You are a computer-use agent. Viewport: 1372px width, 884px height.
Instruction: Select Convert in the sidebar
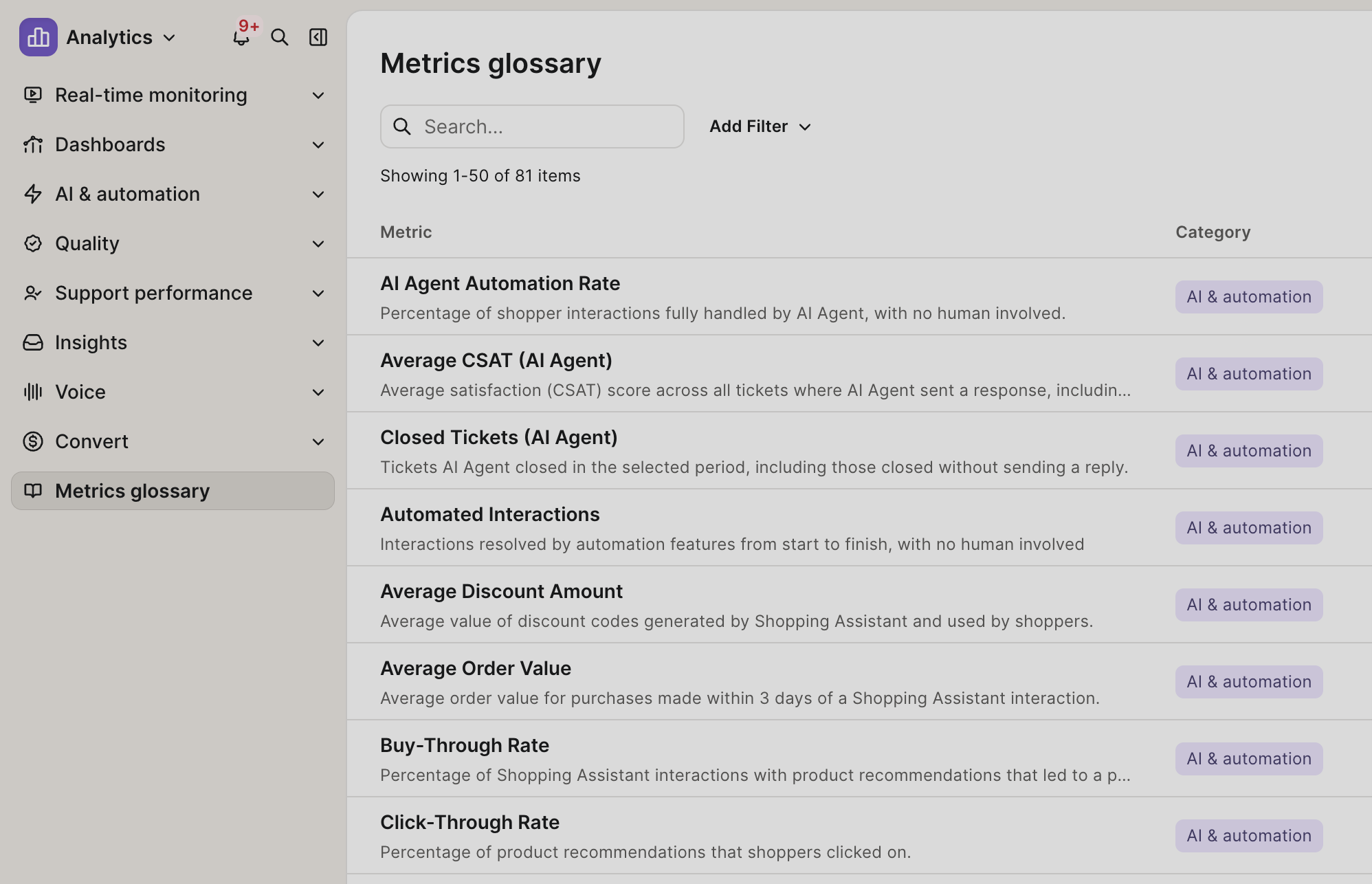click(x=173, y=441)
